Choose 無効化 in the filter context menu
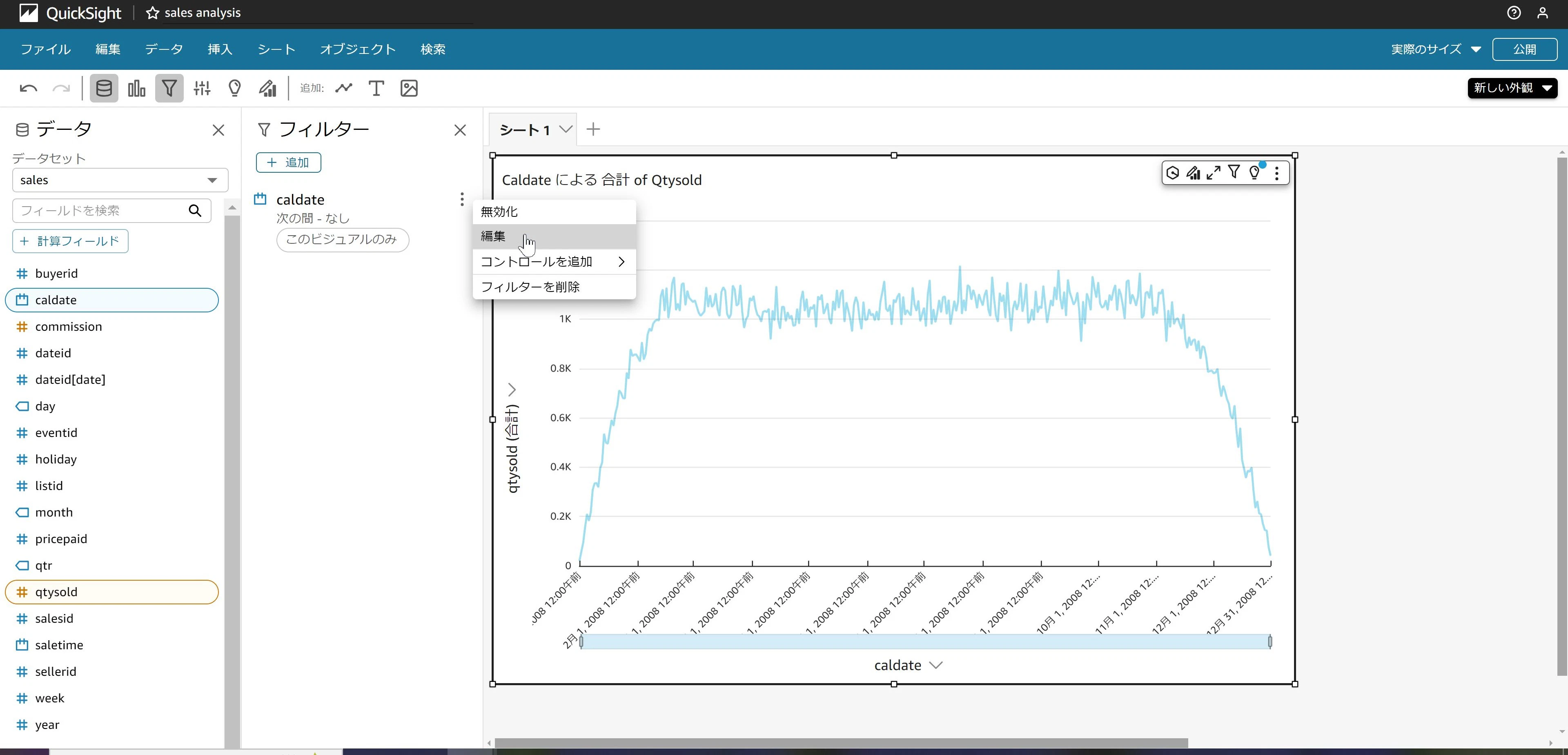This screenshot has width=1568, height=755. [554, 212]
